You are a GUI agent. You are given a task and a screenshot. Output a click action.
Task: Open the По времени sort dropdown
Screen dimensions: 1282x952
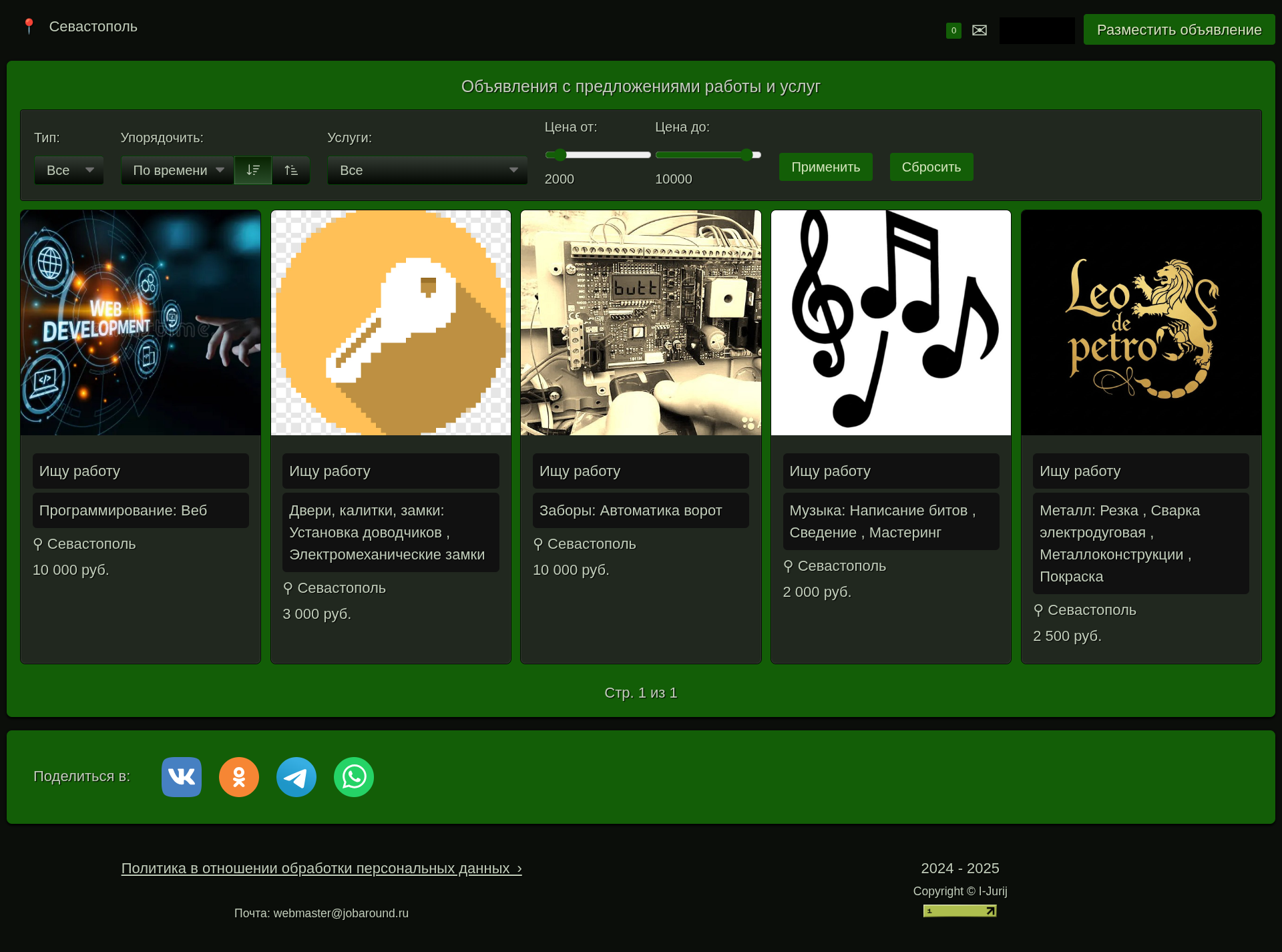(x=177, y=170)
